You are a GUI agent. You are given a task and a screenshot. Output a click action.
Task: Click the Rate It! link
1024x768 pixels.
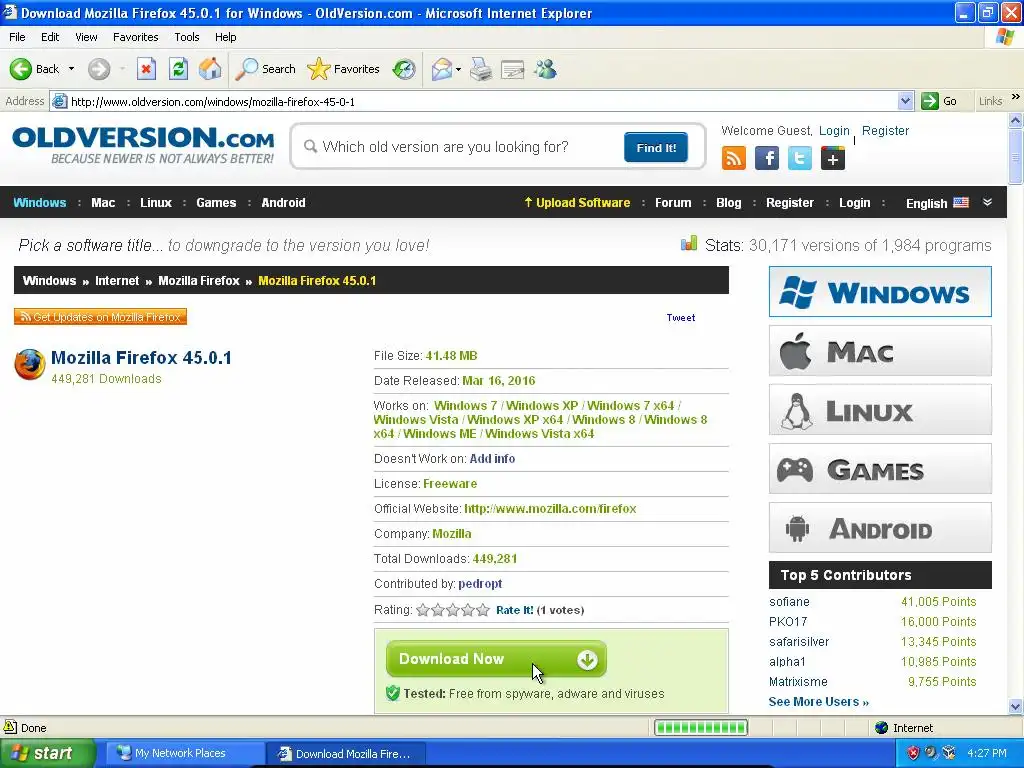515,610
